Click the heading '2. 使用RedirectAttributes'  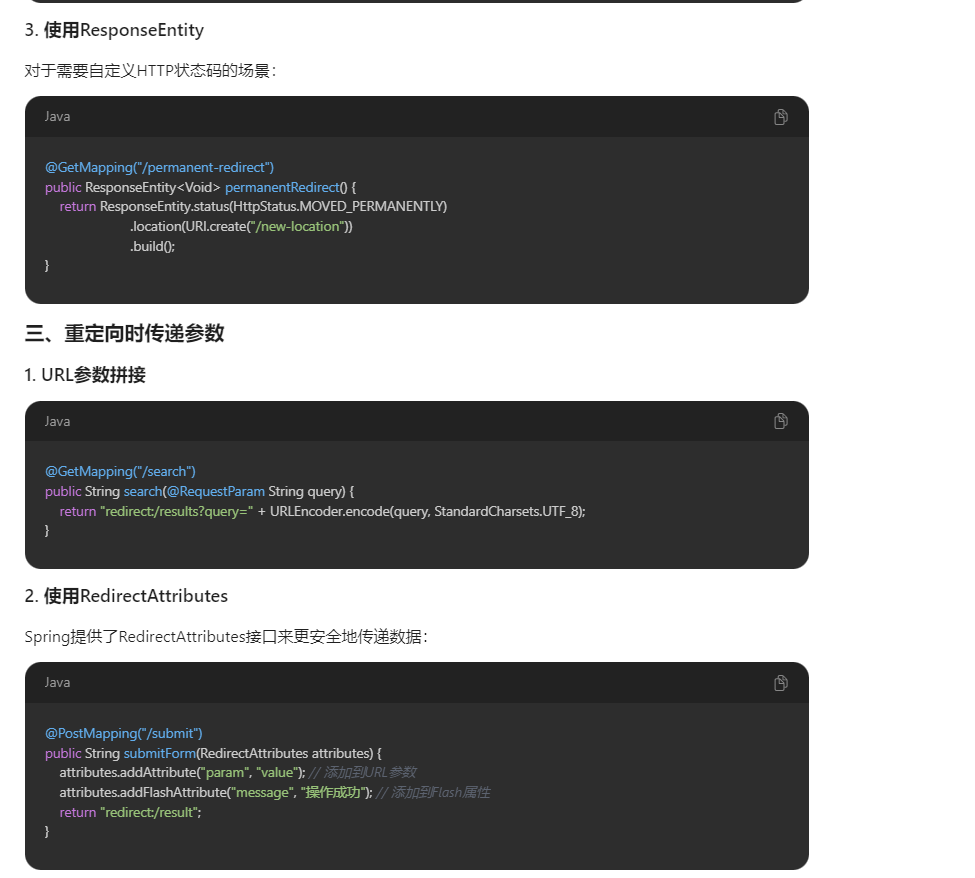(126, 596)
